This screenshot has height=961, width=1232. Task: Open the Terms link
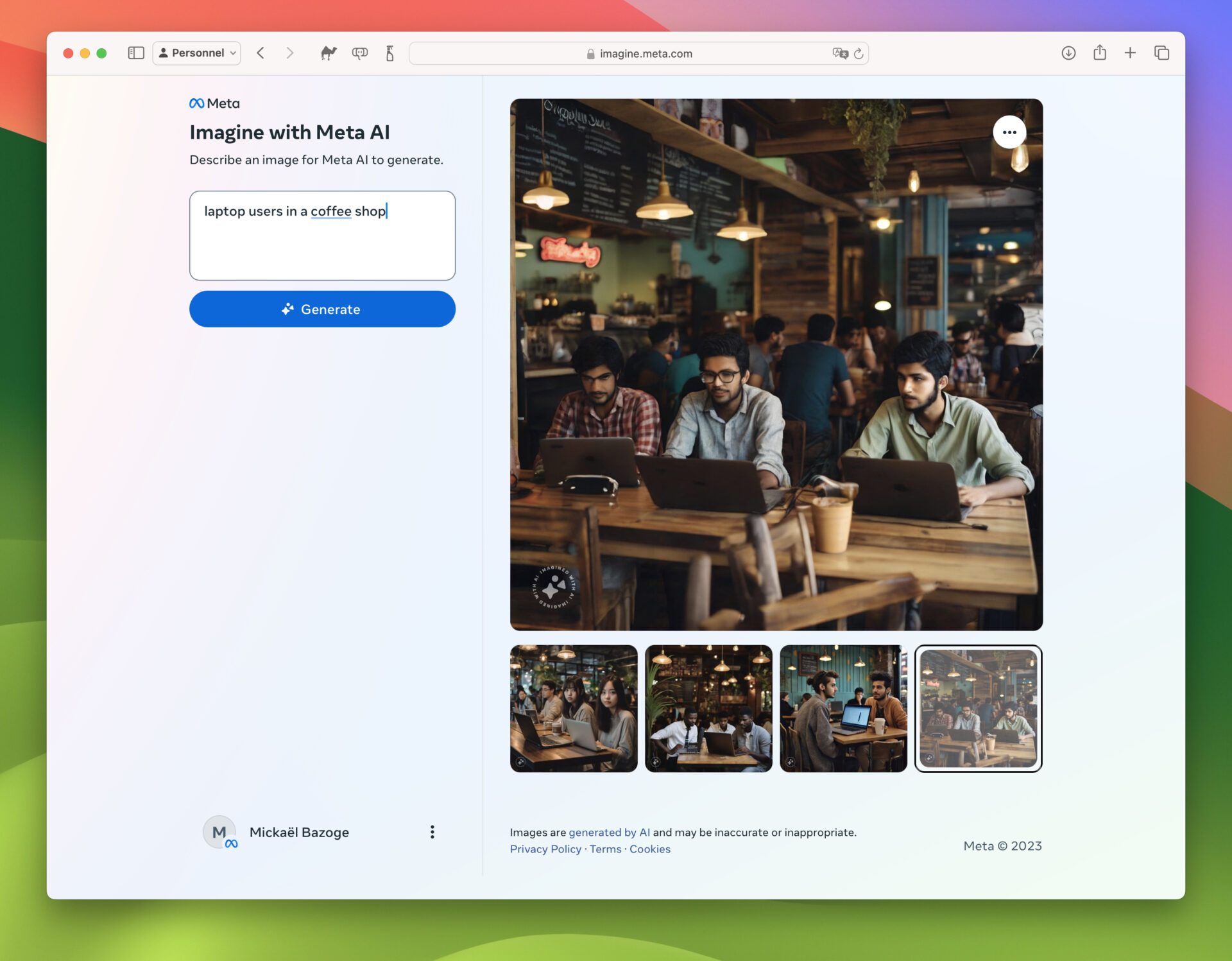click(x=605, y=849)
